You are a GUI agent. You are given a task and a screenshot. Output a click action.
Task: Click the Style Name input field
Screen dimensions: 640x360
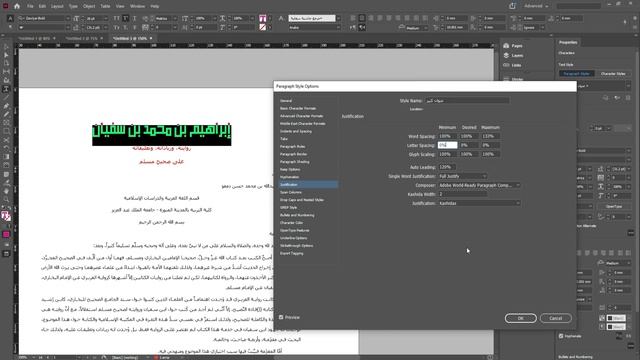click(467, 100)
